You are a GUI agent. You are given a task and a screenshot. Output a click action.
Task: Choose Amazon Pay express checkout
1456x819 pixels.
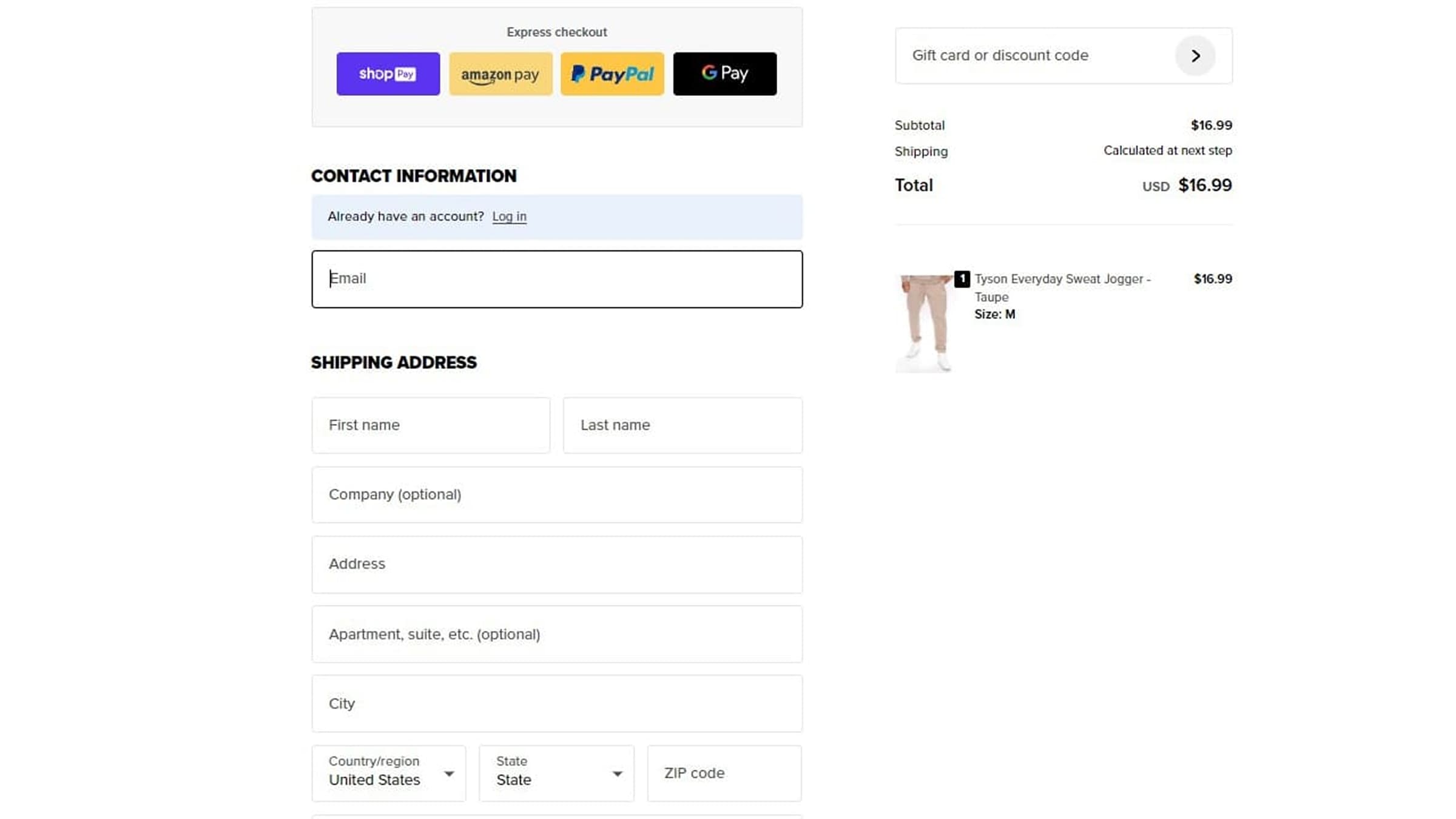(x=500, y=74)
